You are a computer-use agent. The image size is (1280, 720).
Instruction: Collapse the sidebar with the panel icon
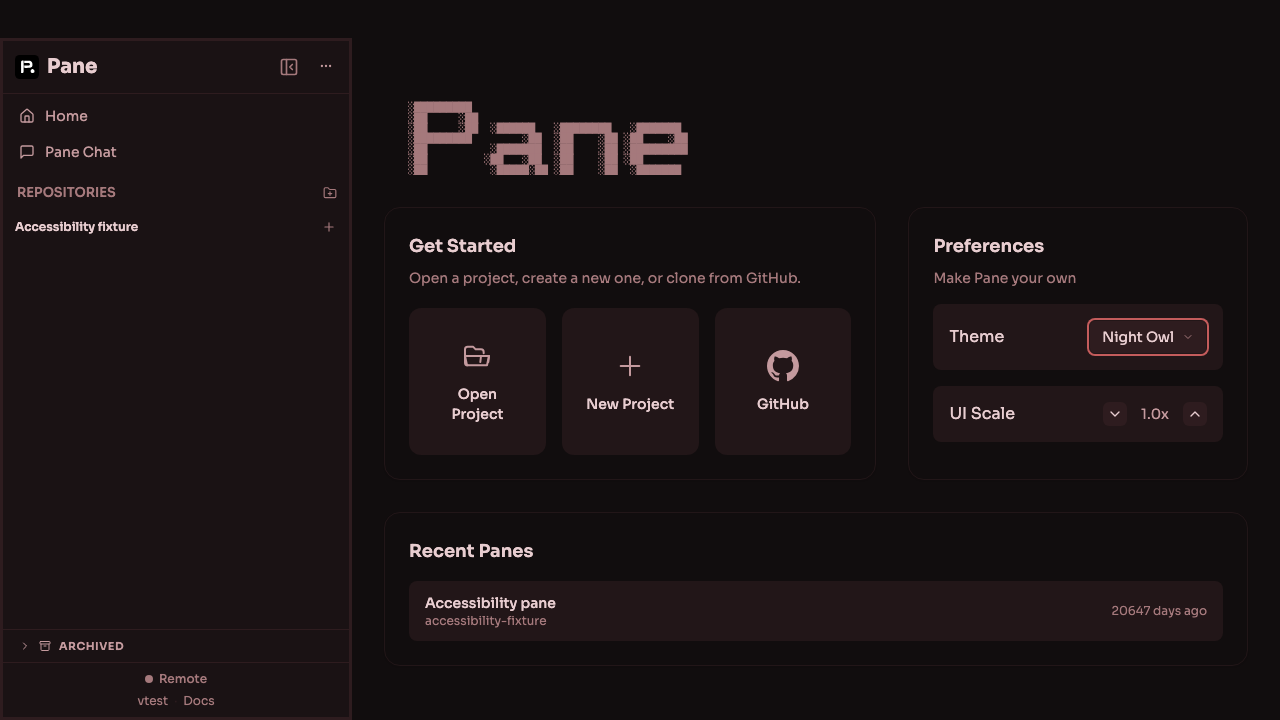(x=289, y=67)
